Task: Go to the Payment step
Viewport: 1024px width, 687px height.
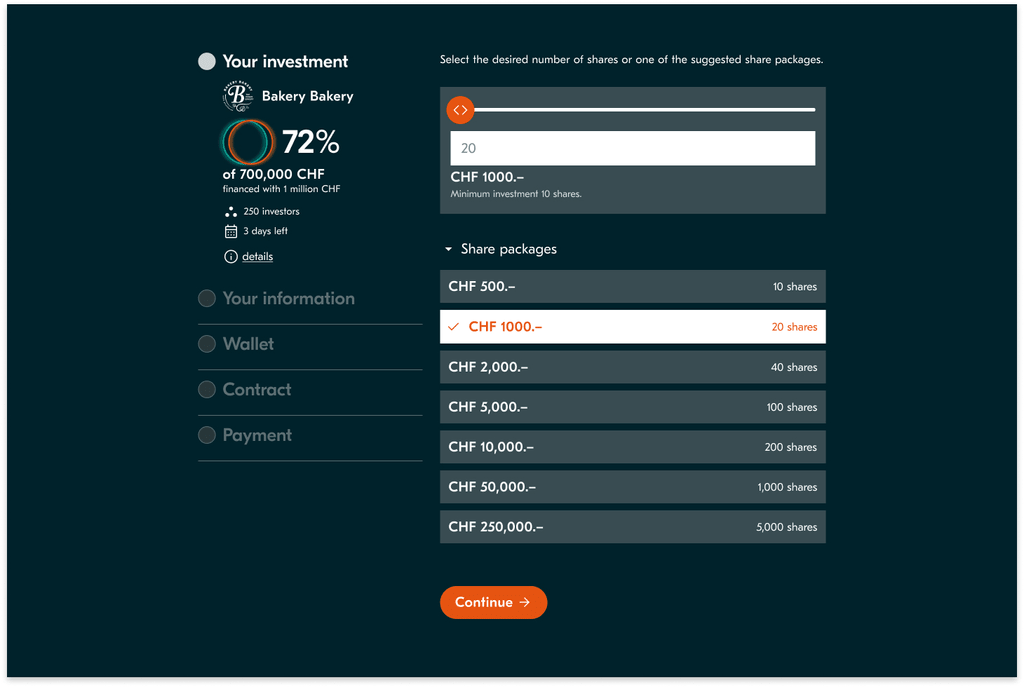Action: click(257, 436)
